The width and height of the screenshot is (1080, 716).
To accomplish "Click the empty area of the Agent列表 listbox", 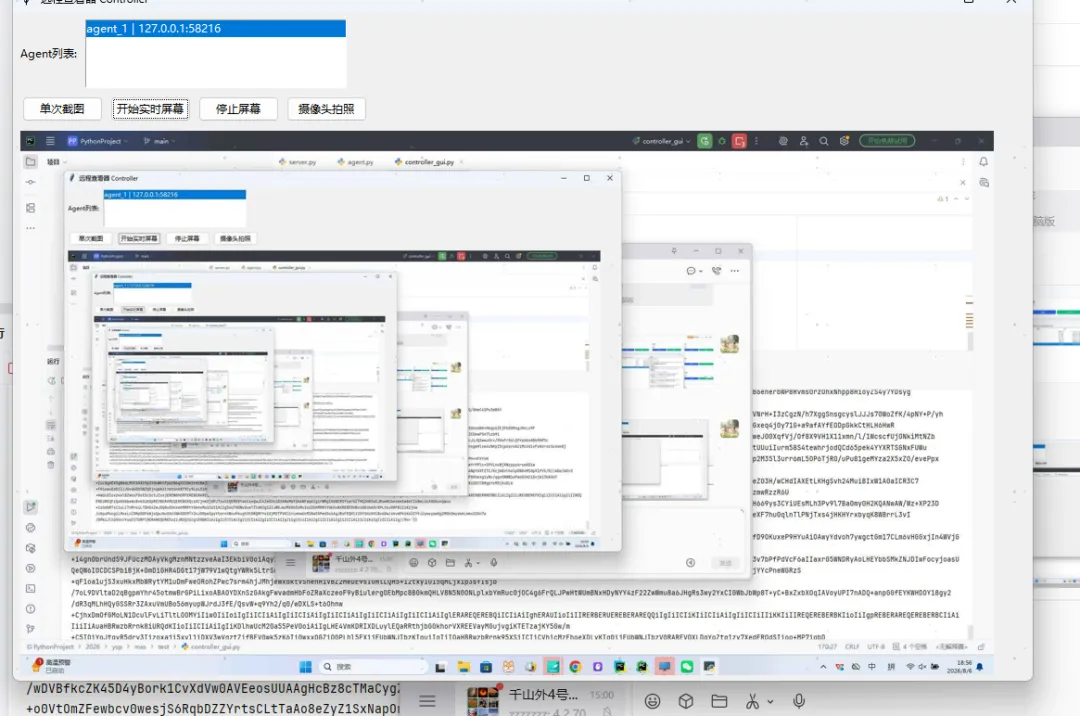I will pyautogui.click(x=216, y=62).
